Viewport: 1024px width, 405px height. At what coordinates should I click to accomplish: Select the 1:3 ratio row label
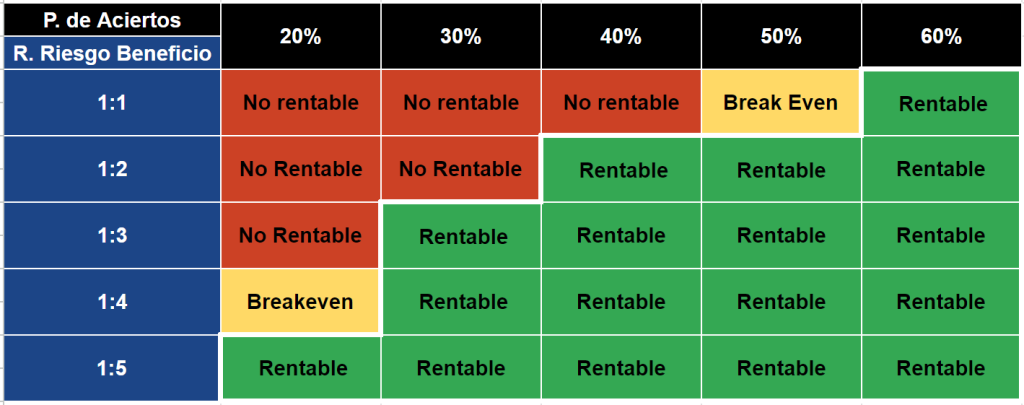coord(111,235)
